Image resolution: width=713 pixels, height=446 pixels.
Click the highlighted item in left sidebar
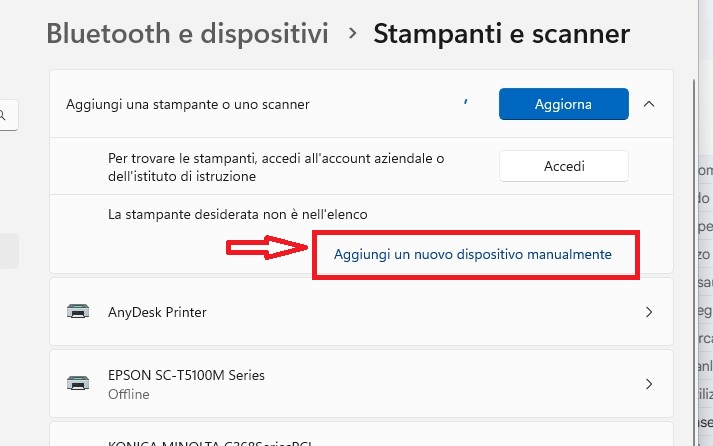(9, 251)
